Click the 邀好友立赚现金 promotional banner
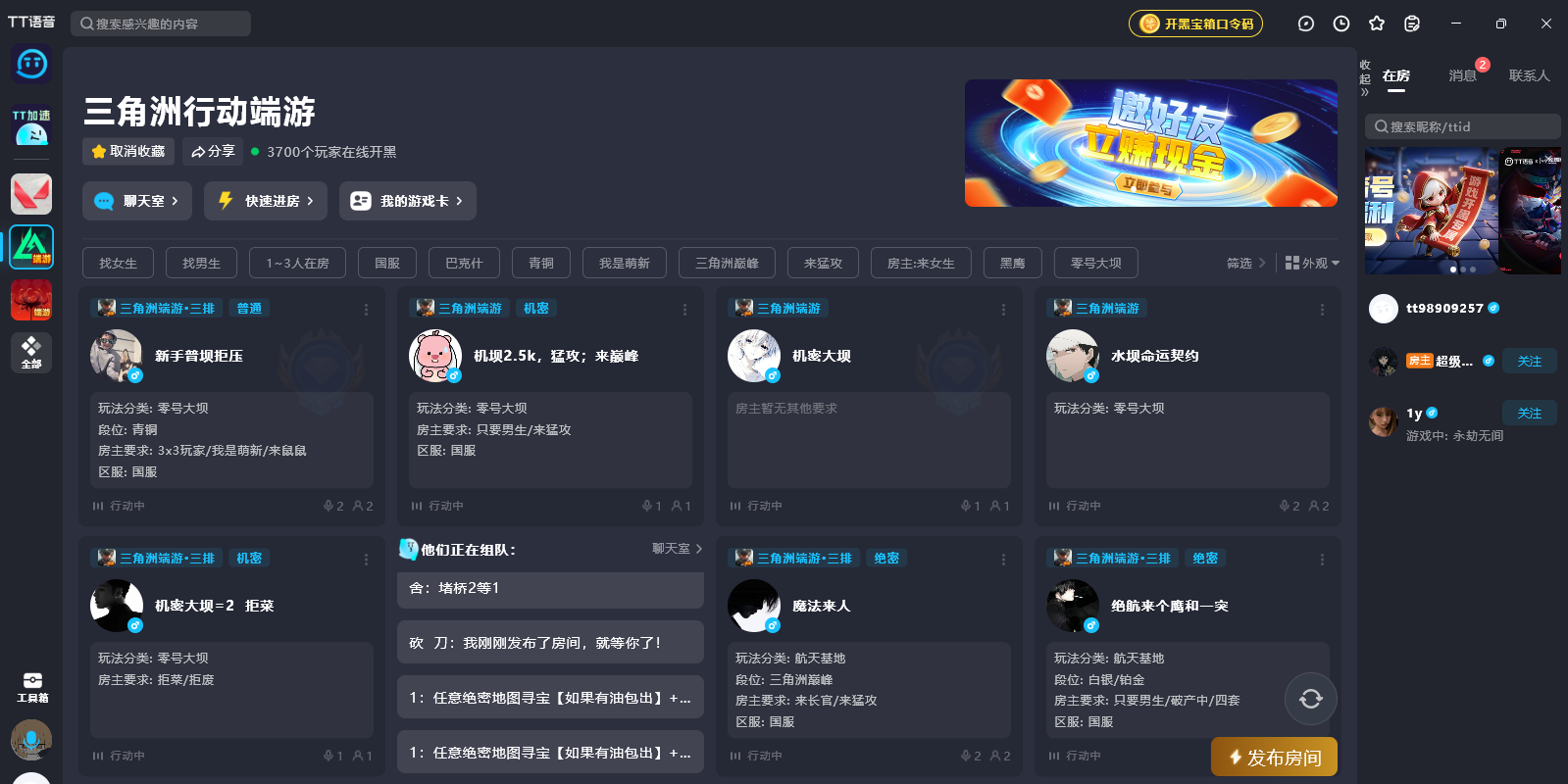 [x=1150, y=143]
